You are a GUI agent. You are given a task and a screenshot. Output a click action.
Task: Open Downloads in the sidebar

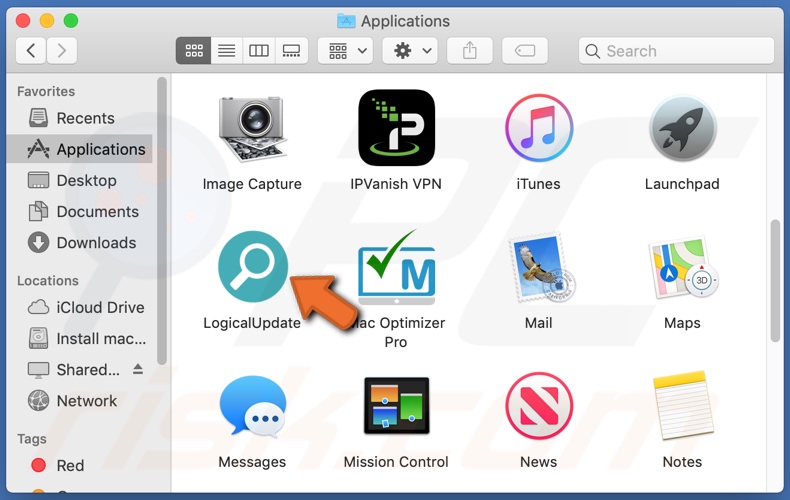80,243
